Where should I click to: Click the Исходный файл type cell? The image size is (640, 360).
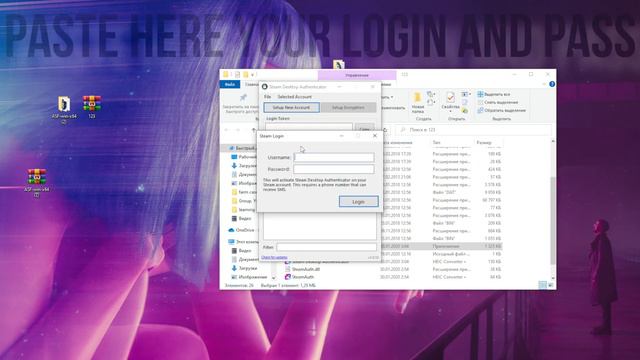450,254
